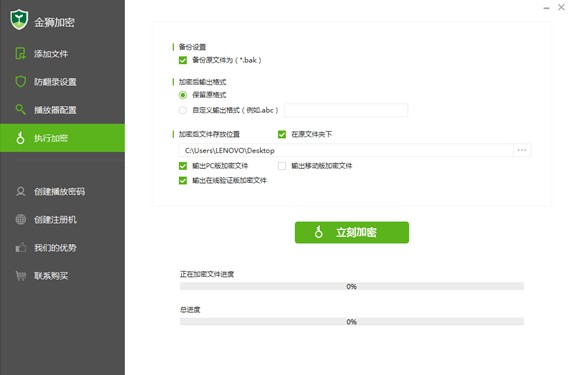Open the 播放器配置 menu item
Image resolution: width=577 pixels, height=375 pixels.
(x=63, y=110)
